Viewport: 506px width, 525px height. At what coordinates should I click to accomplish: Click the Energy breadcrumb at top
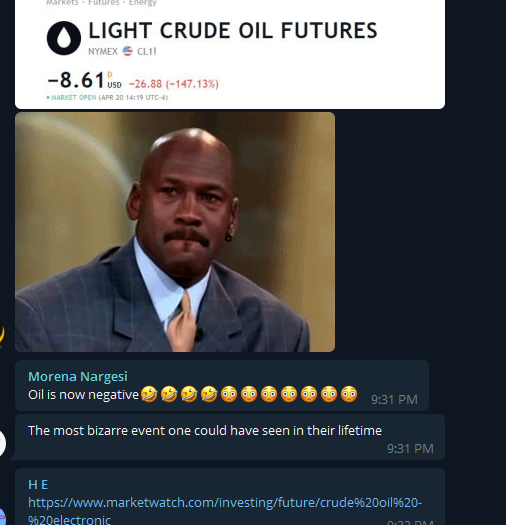pyautogui.click(x=143, y=3)
